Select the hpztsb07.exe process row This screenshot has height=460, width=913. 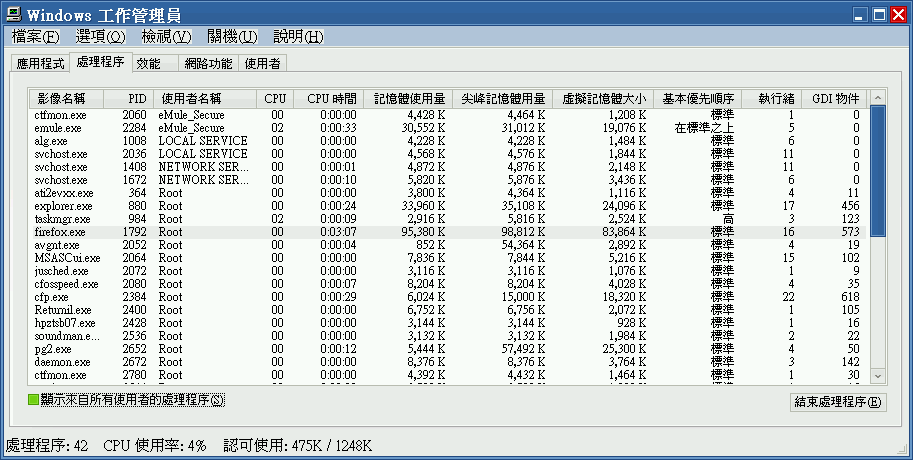click(x=447, y=323)
